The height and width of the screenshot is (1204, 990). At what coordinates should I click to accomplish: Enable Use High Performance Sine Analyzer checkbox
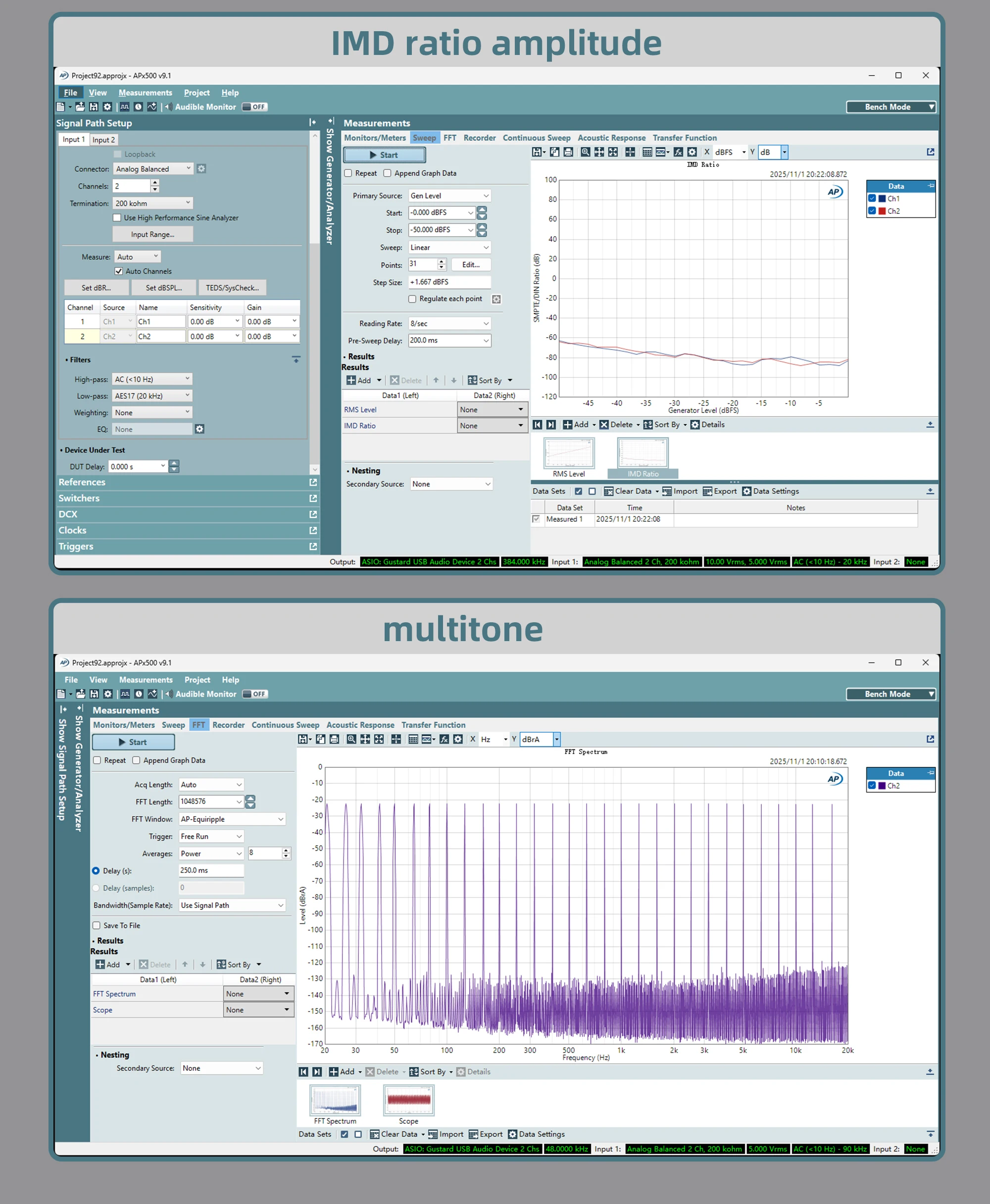point(117,218)
